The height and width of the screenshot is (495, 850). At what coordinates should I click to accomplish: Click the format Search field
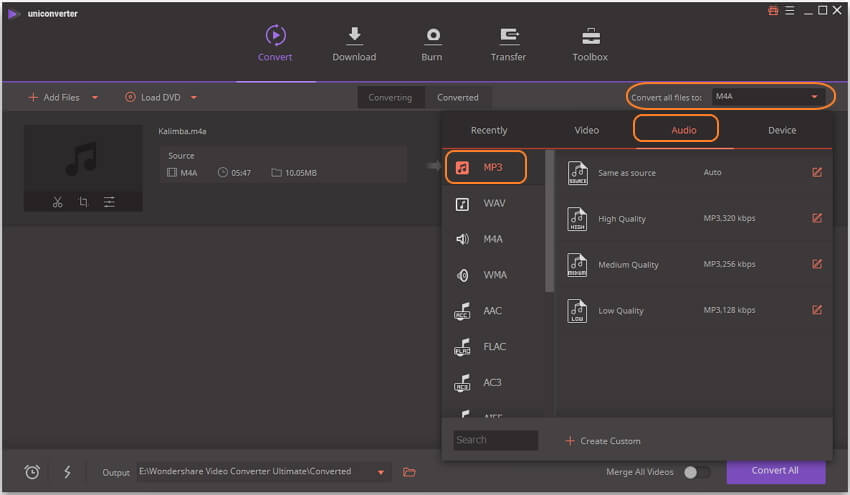[x=495, y=440]
